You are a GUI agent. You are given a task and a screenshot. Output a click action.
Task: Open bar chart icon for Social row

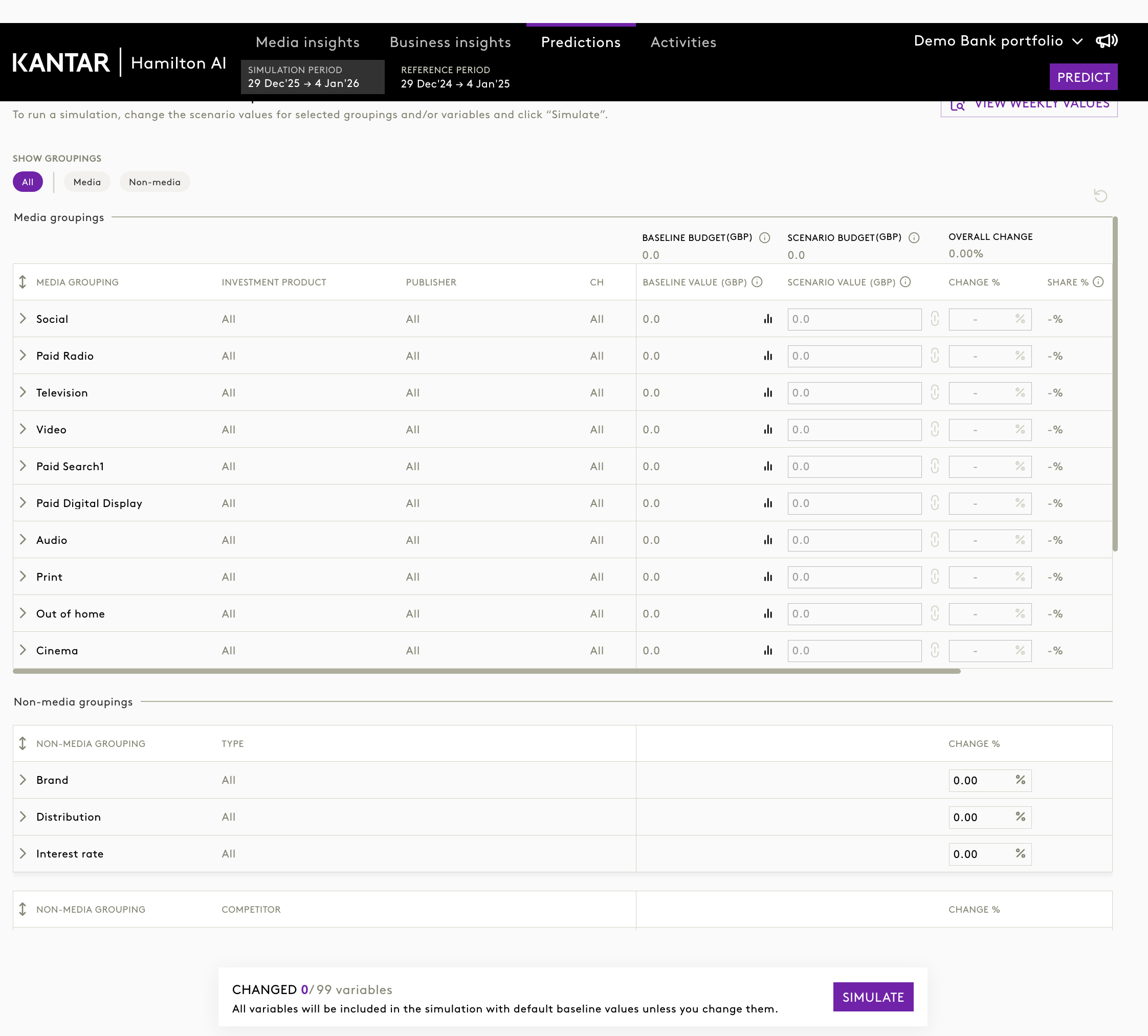point(768,319)
